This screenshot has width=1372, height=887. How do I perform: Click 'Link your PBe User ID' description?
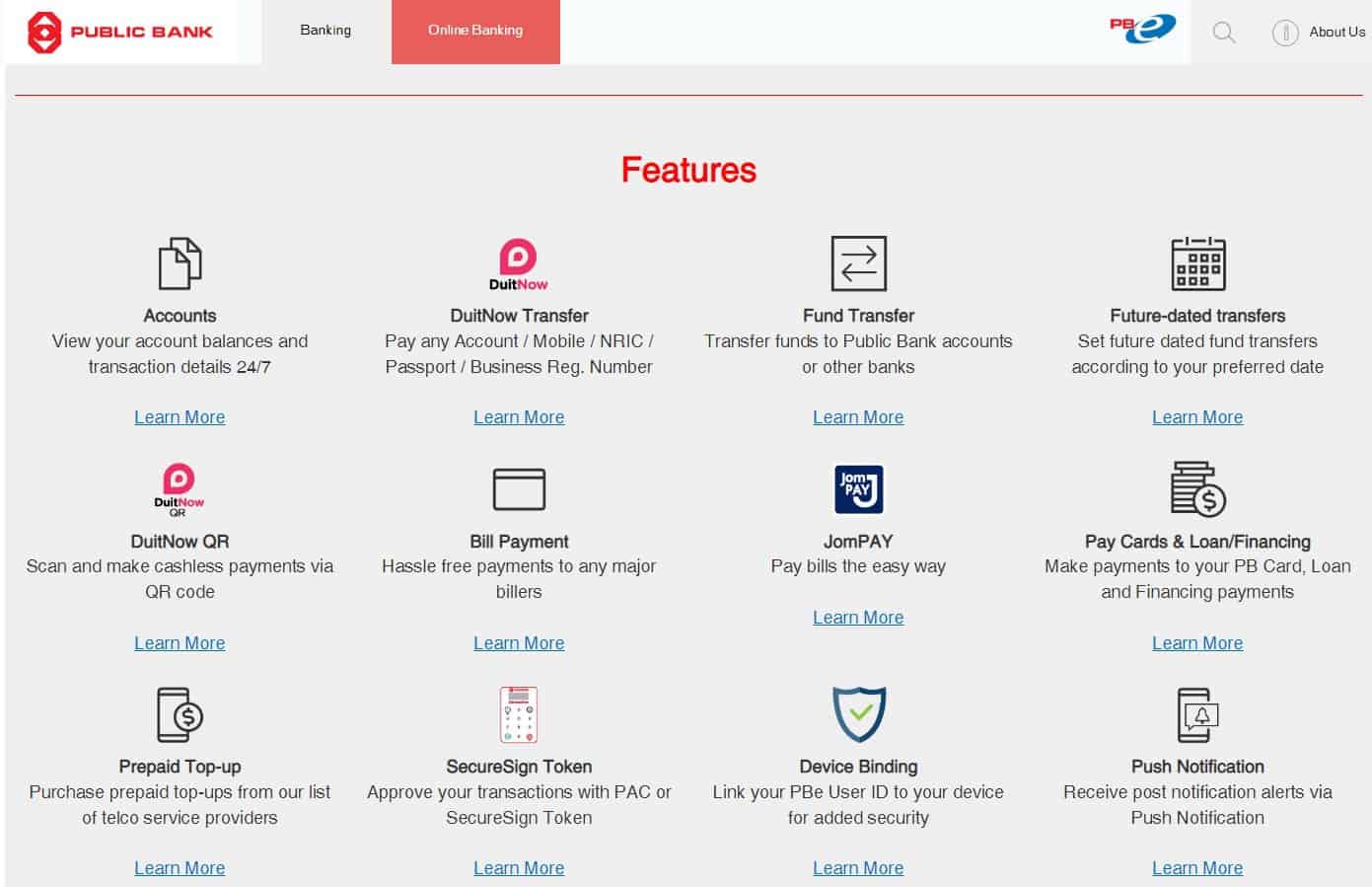[x=858, y=805]
